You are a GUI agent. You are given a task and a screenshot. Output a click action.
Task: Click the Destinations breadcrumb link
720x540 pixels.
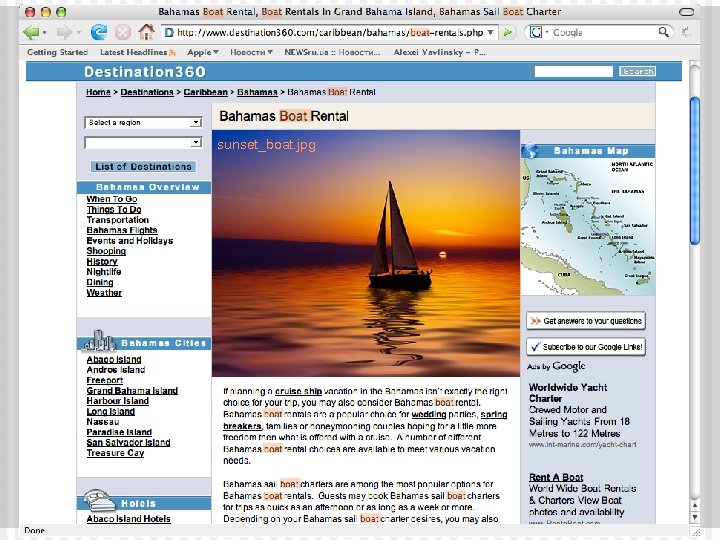[147, 92]
